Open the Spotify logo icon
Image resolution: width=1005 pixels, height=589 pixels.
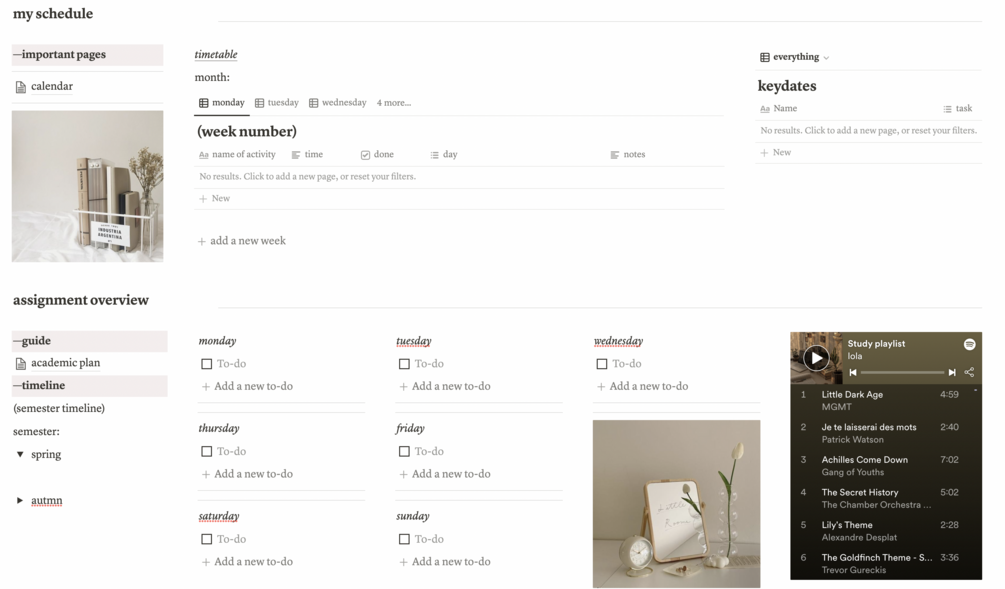[x=969, y=344]
